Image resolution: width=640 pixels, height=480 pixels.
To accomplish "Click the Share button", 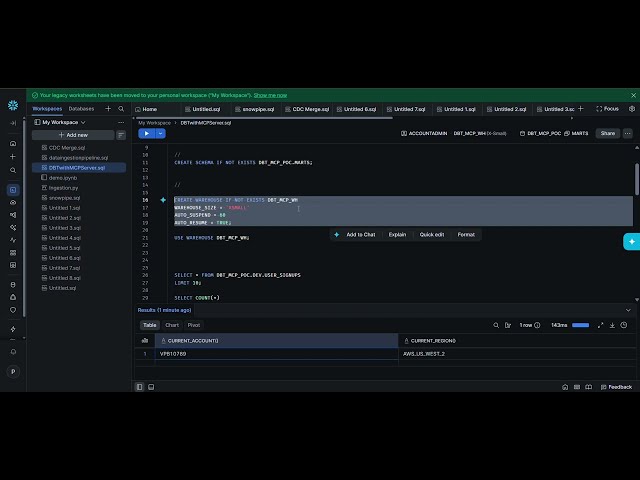I will [608, 133].
